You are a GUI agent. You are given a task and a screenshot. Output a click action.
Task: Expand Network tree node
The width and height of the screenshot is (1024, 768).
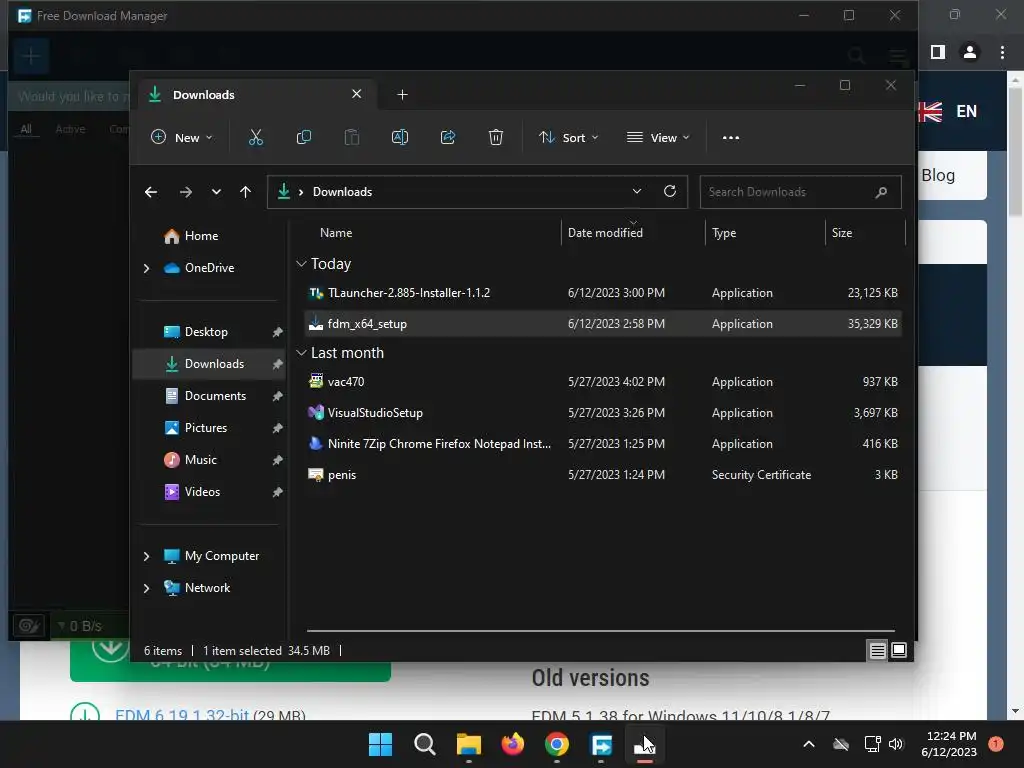(x=146, y=588)
